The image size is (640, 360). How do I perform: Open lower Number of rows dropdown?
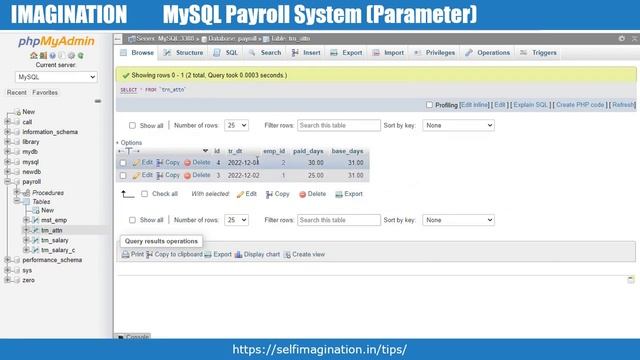coord(236,220)
